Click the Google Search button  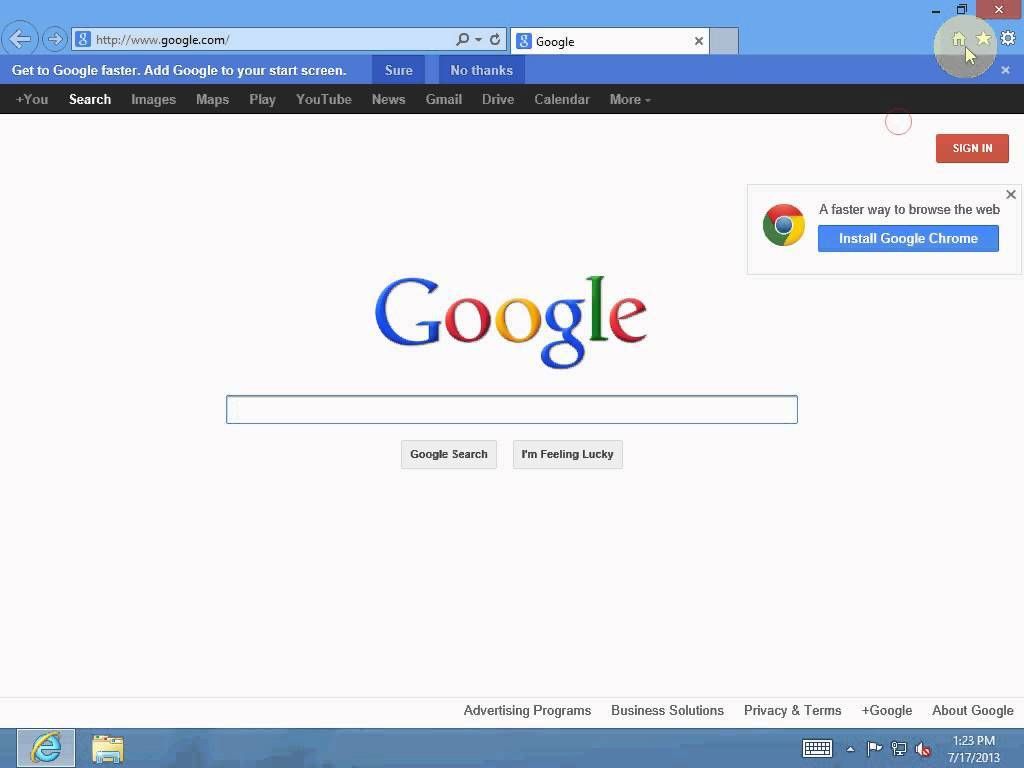[x=449, y=455]
